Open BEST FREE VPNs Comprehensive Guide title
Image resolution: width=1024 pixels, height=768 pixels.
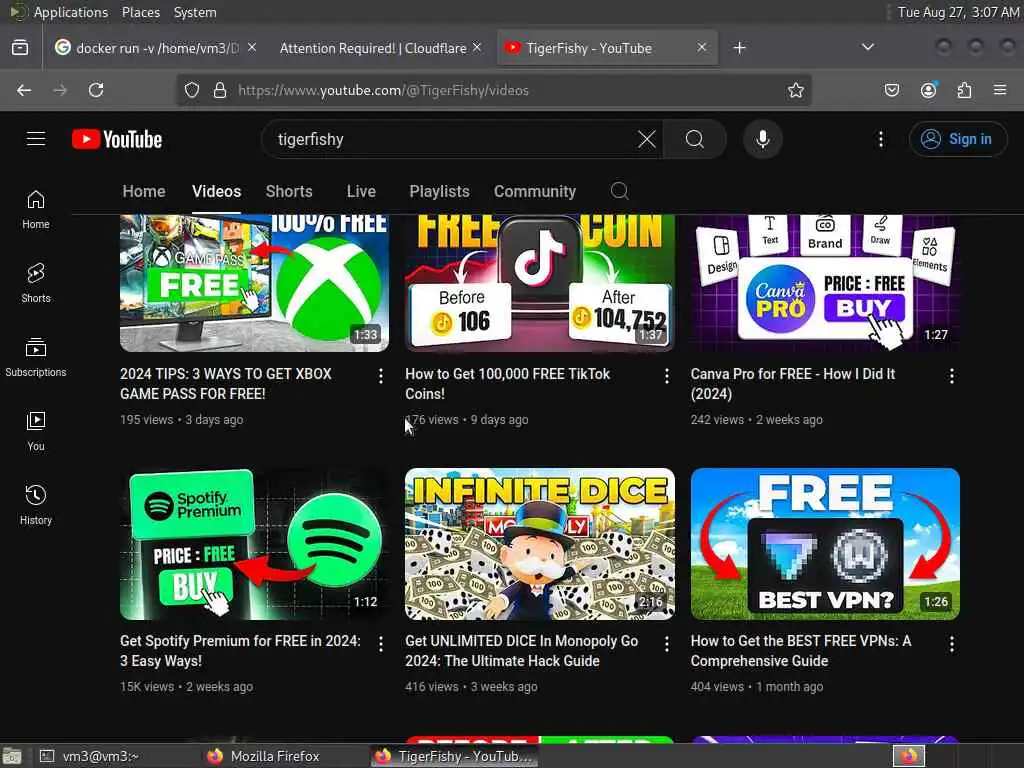point(801,651)
